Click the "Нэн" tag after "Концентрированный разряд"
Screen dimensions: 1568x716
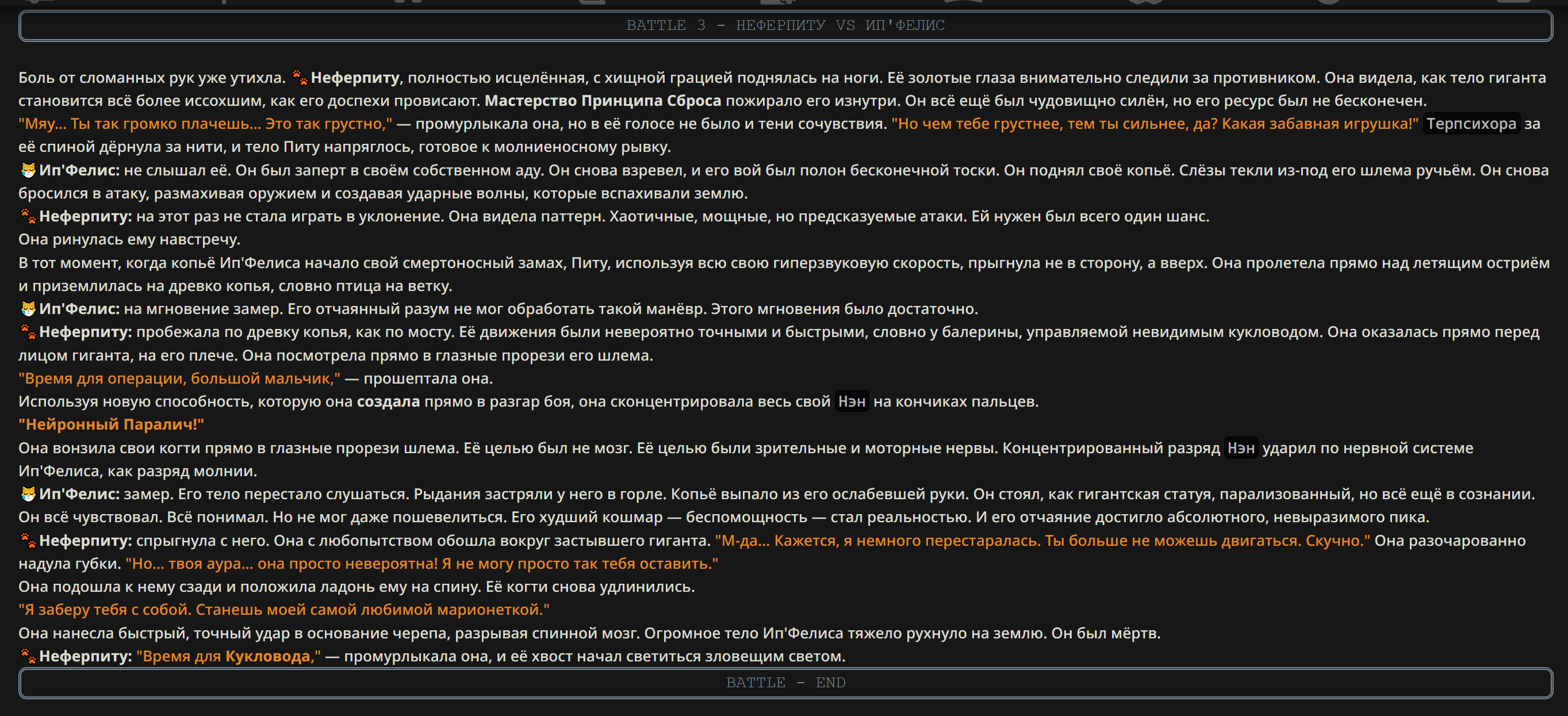pos(1240,447)
